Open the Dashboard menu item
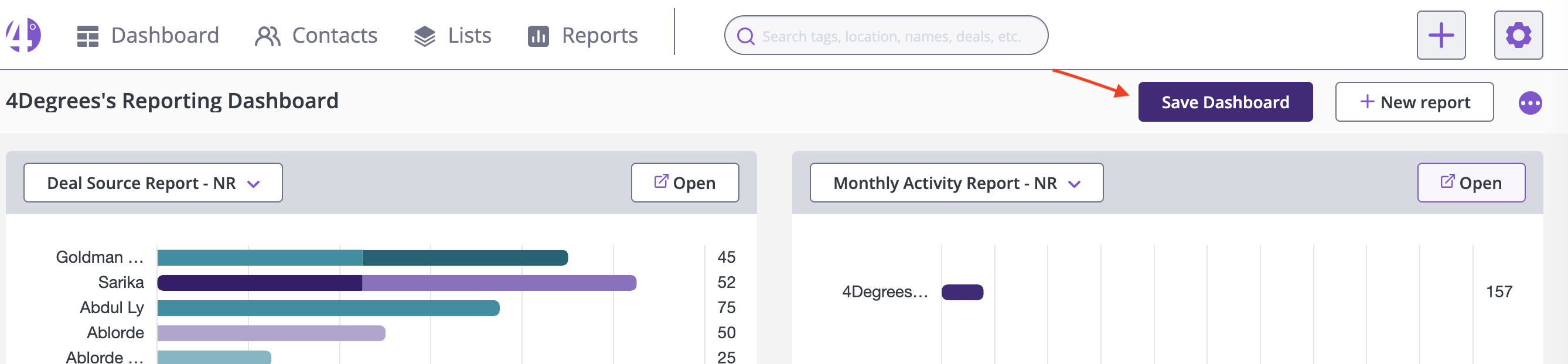1568x364 pixels. click(148, 35)
